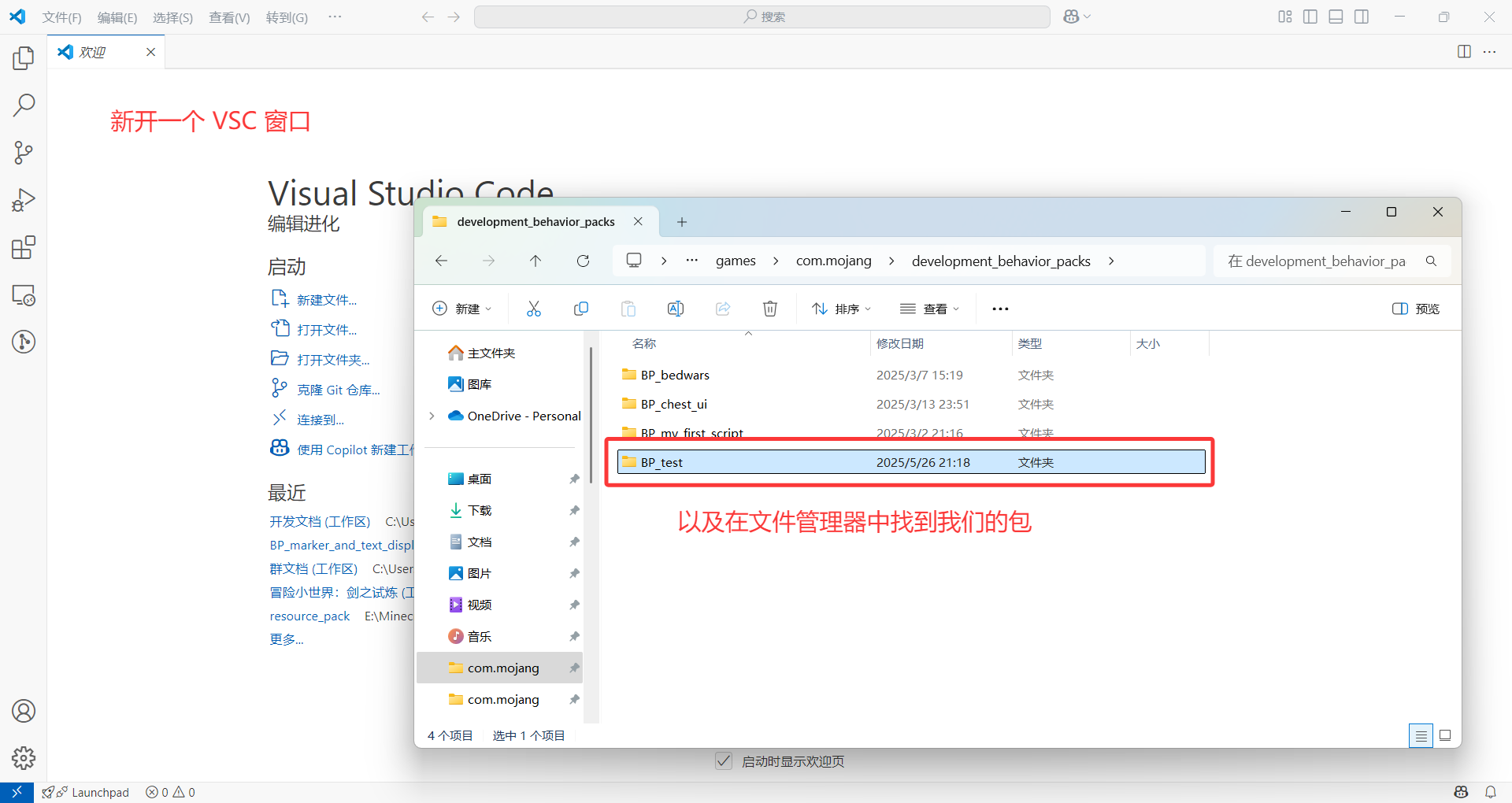The width and height of the screenshot is (1512, 803).
Task: Toggle primary side bar visibility
Action: pyautogui.click(x=1310, y=17)
